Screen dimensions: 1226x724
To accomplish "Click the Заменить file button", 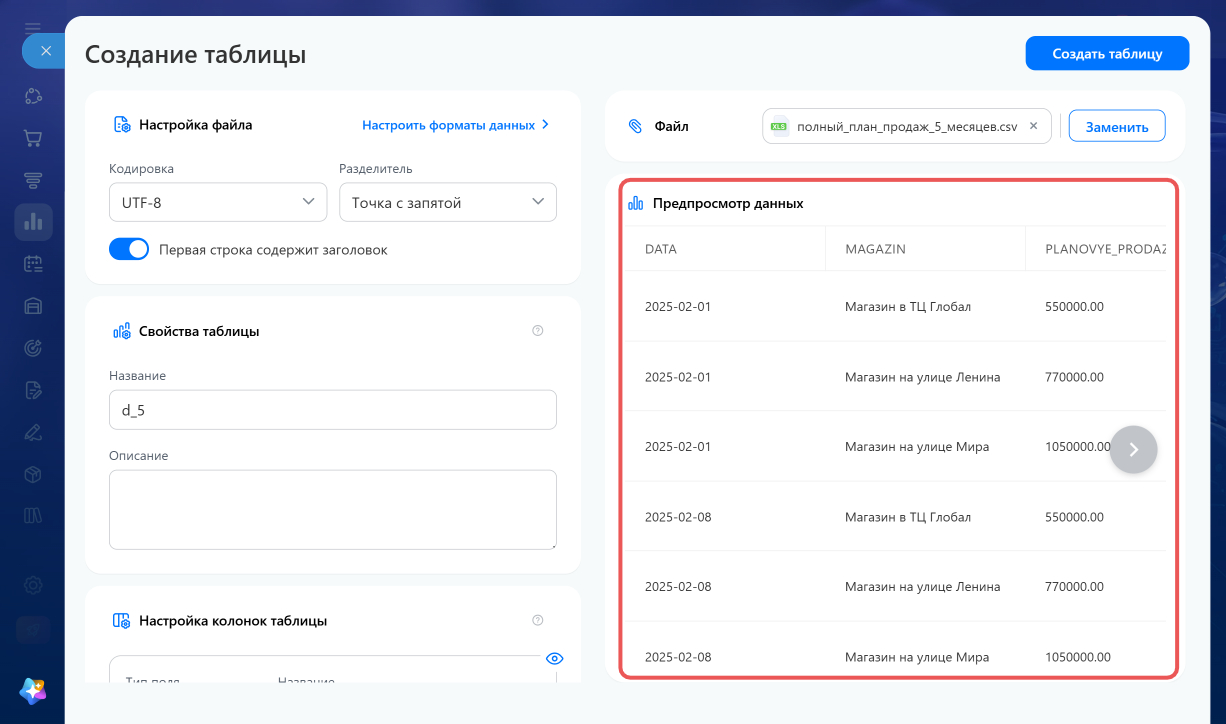I will click(x=1117, y=126).
